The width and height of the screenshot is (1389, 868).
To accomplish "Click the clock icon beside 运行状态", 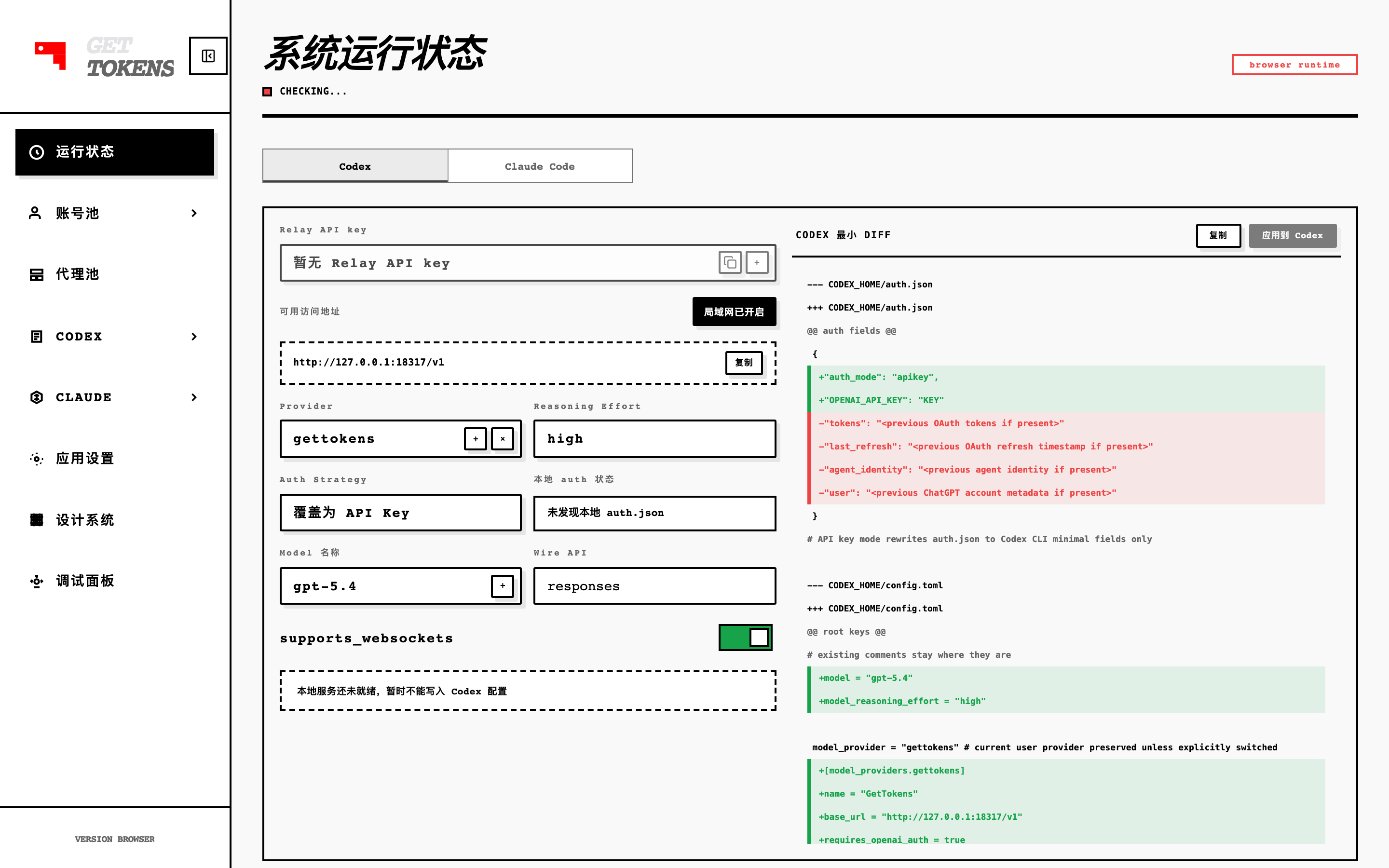I will point(37,152).
